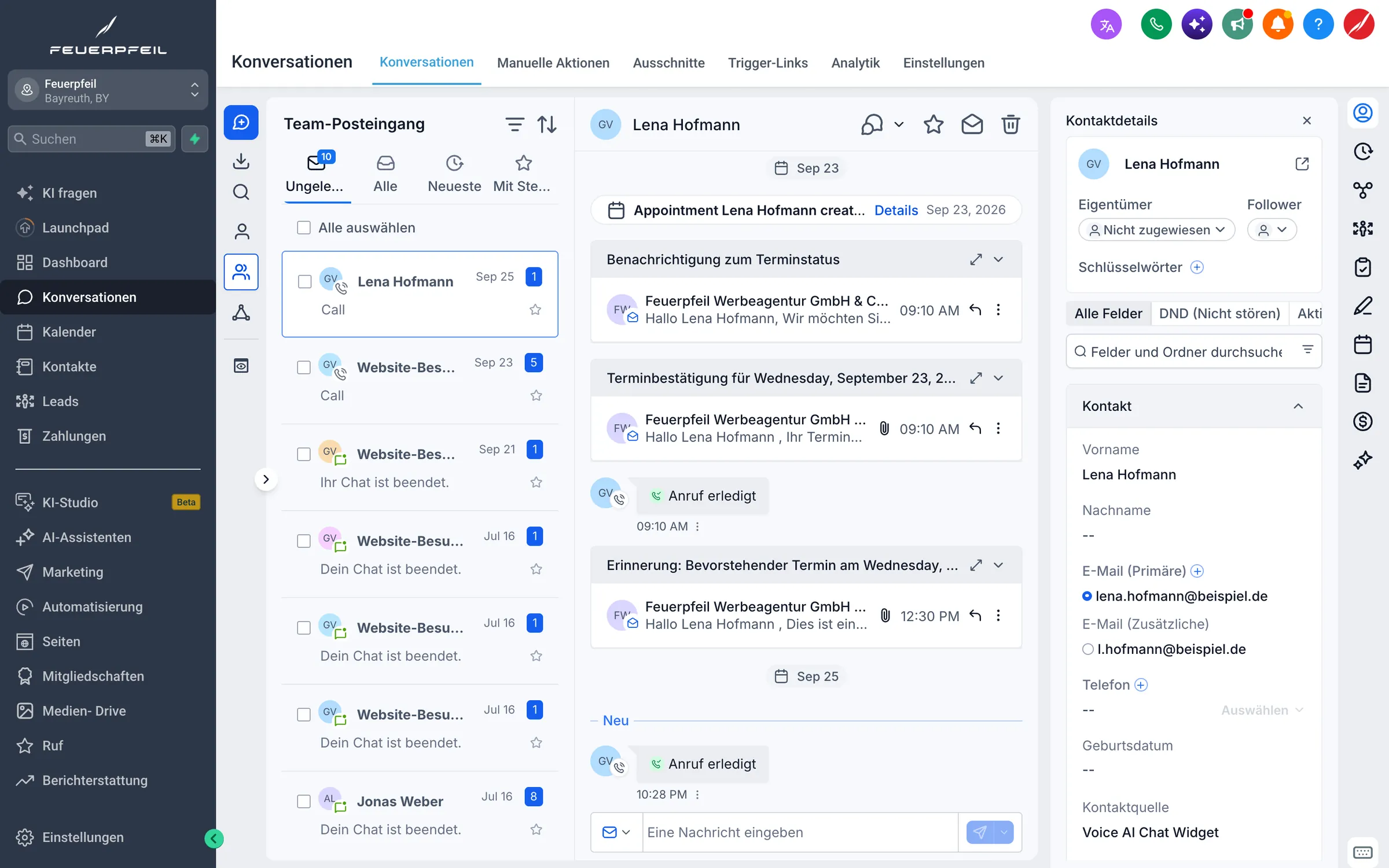
Task: Click the sort arrows in Team-Posteingang
Action: (x=547, y=124)
